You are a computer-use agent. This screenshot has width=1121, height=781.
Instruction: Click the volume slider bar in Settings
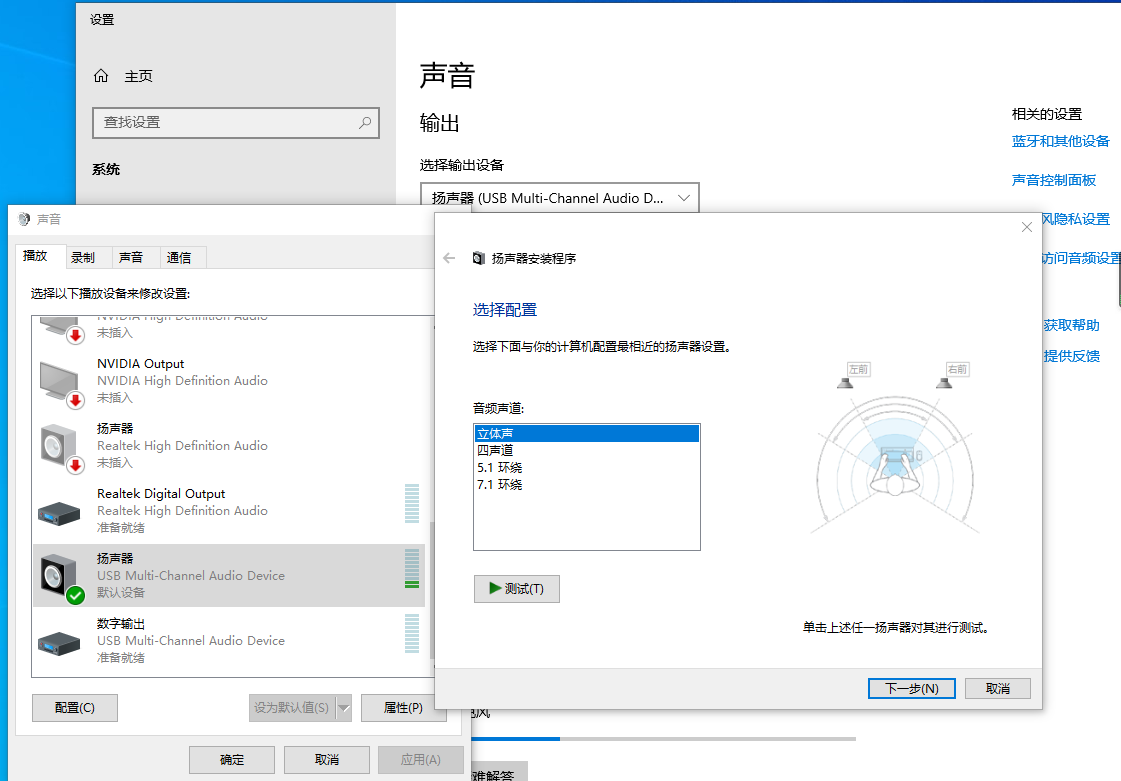tap(663, 739)
